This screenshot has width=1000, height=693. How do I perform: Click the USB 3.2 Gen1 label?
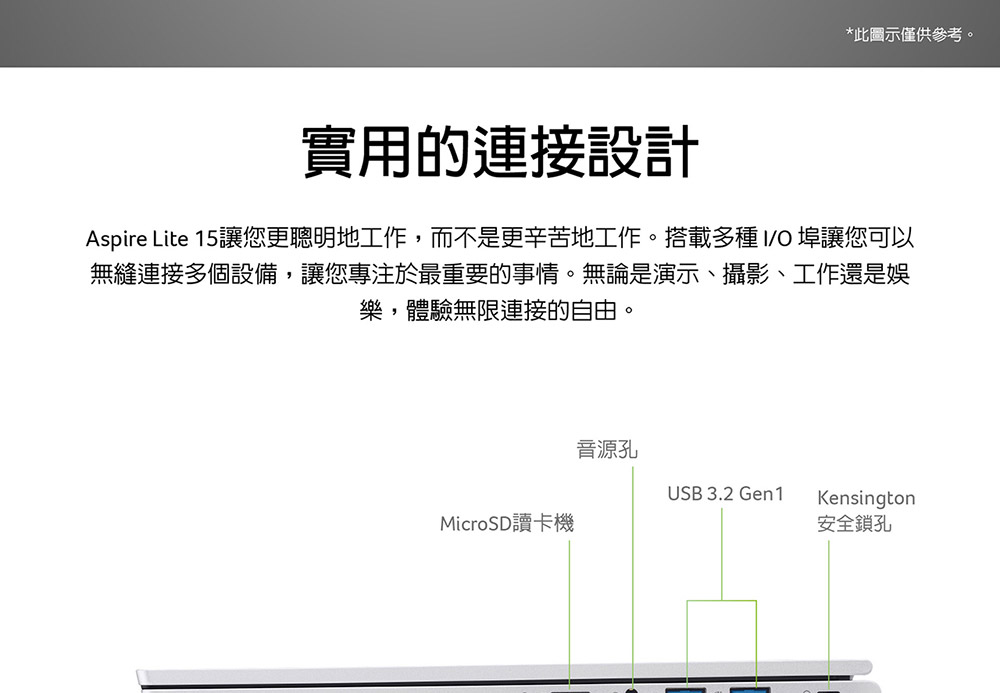pyautogui.click(x=725, y=493)
